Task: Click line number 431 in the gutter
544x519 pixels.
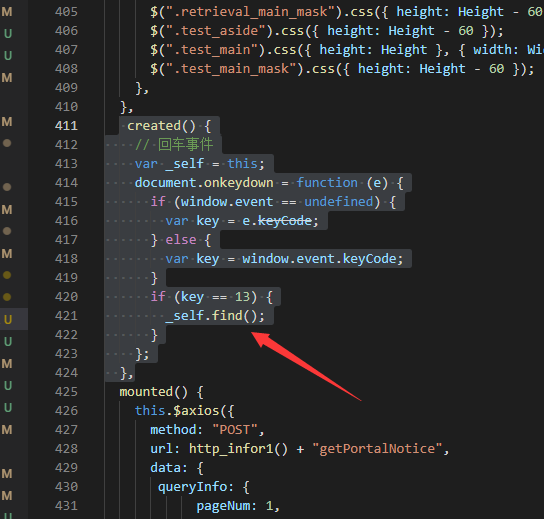Action: [66, 506]
